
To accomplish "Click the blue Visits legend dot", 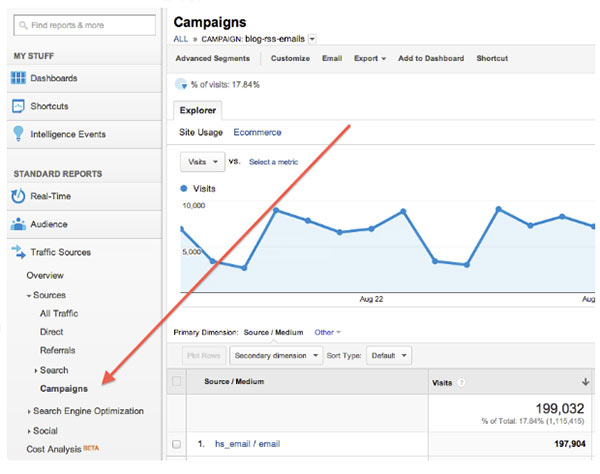I will tap(184, 188).
